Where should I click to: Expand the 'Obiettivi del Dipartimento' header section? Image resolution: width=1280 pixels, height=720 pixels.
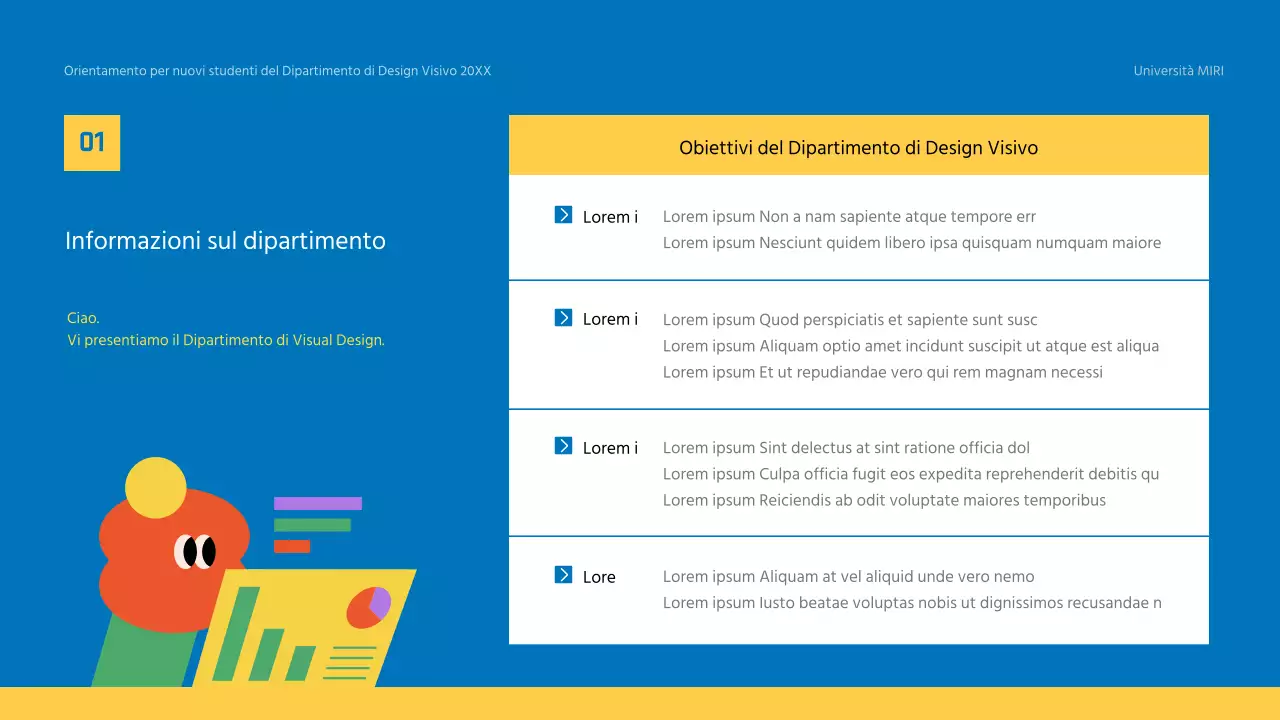coord(858,146)
